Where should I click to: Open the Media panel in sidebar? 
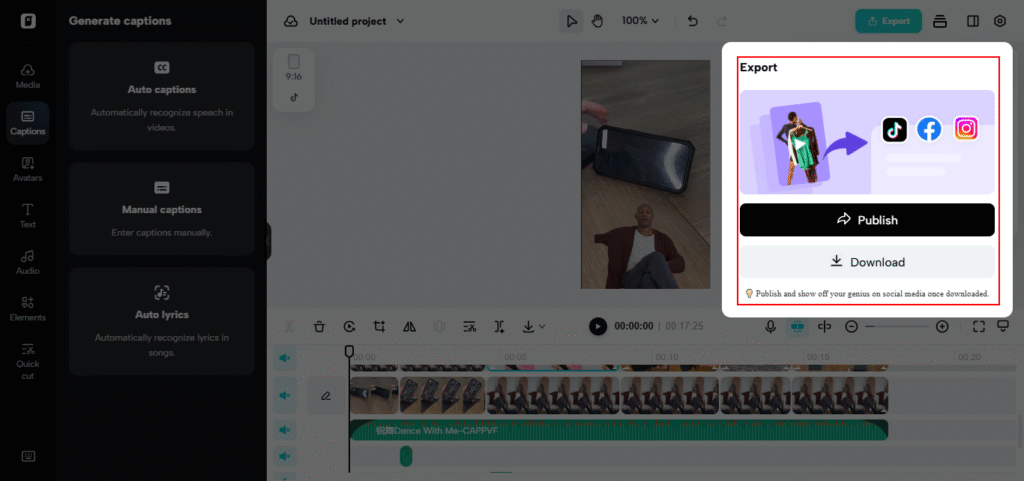27,76
